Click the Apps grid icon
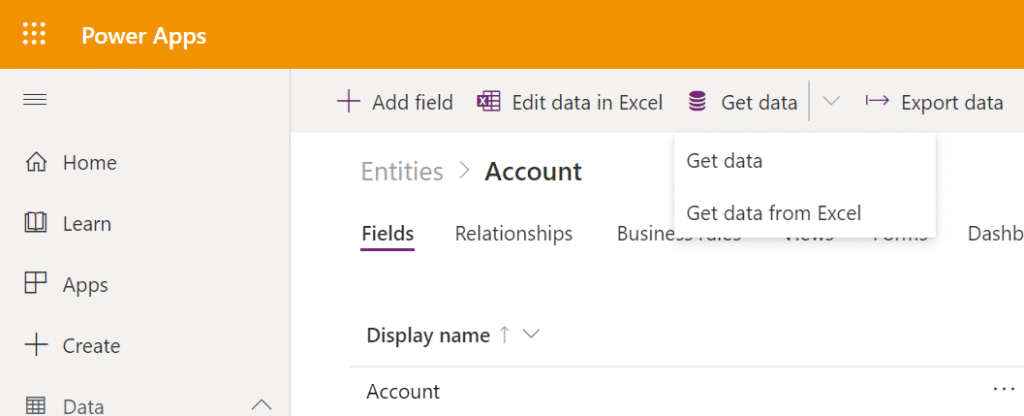This screenshot has height=416, width=1024. coord(35,284)
